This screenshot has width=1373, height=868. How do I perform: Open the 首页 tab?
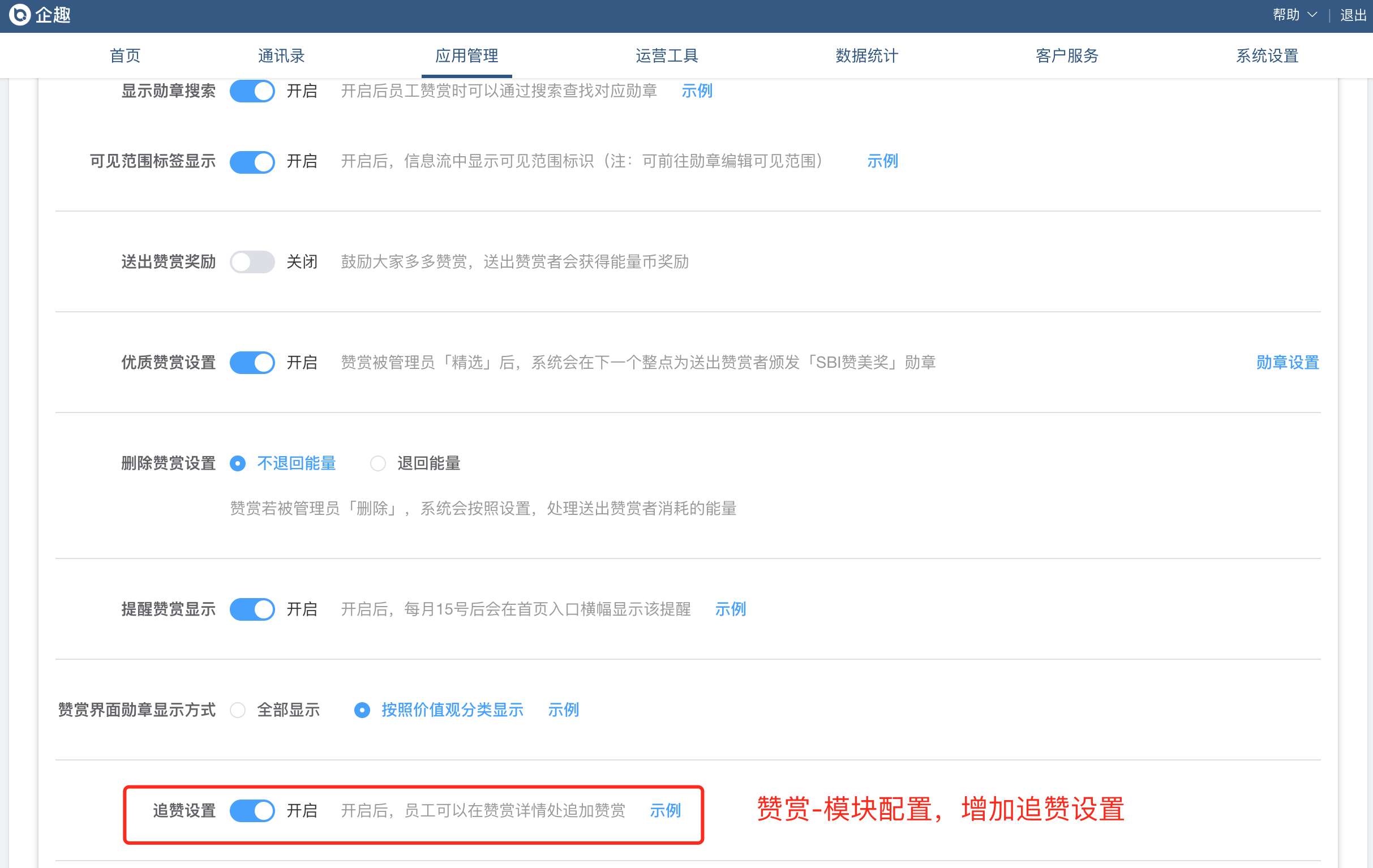(x=125, y=55)
